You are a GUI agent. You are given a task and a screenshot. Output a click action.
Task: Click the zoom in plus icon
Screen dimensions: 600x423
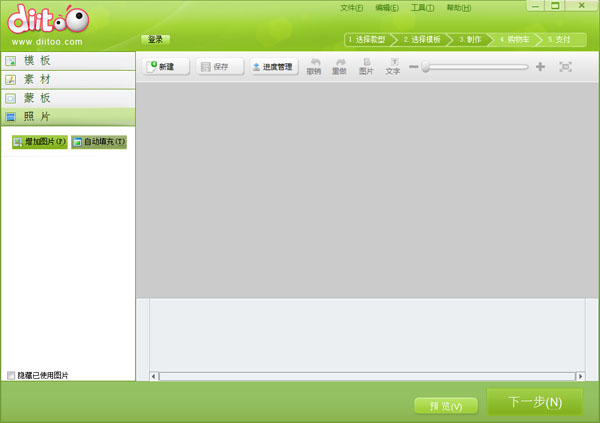tap(540, 67)
